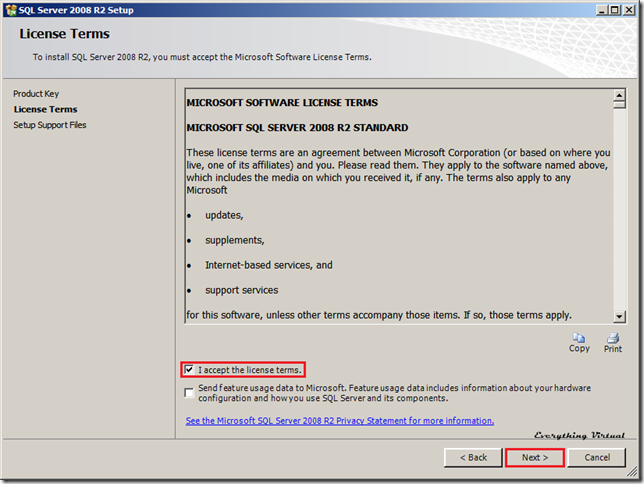Click the license text scroll down arrow
Screen dimensions: 644x484
pos(619,316)
